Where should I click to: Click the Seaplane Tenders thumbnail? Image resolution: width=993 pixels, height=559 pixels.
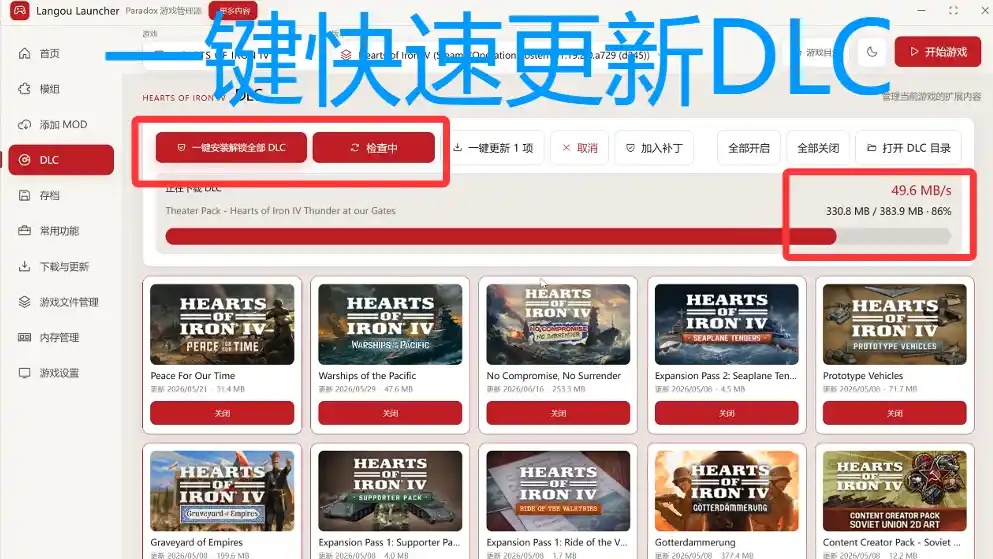726,324
